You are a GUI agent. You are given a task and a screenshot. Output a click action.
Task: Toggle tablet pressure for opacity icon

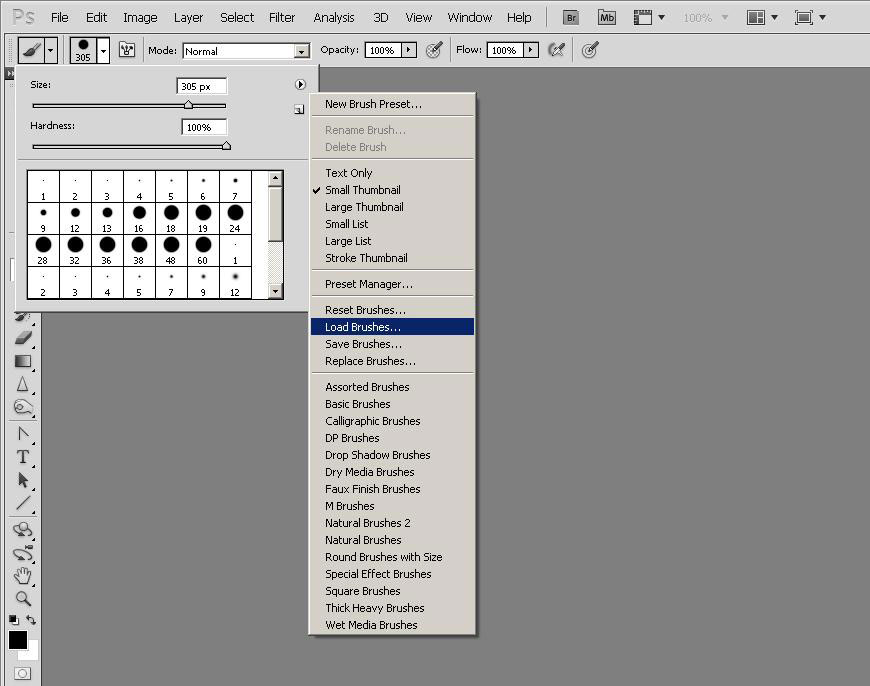point(433,50)
